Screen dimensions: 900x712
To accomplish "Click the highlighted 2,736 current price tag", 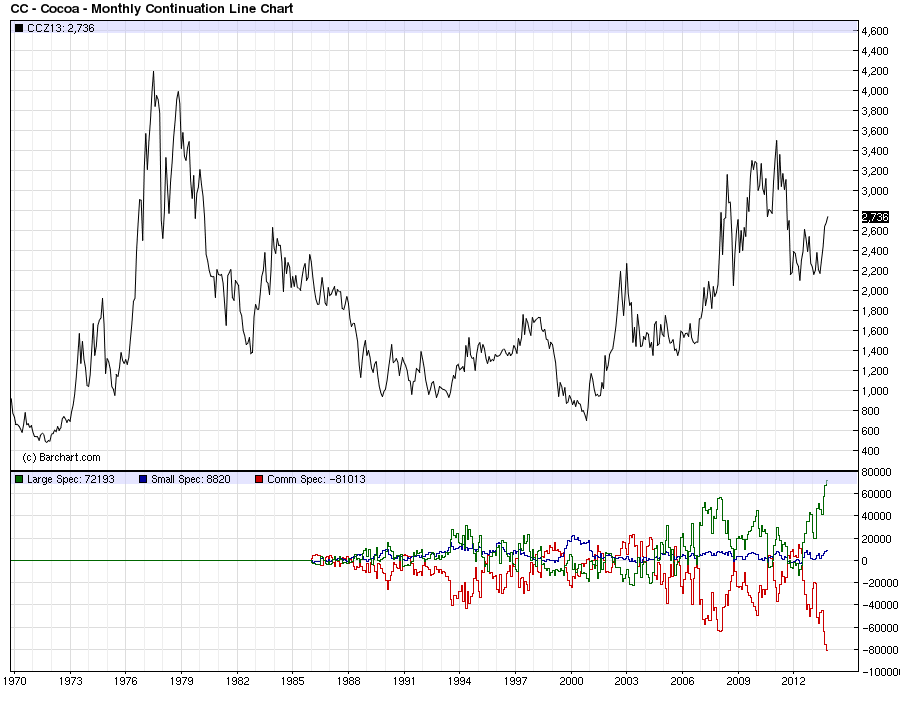I will pos(875,216).
